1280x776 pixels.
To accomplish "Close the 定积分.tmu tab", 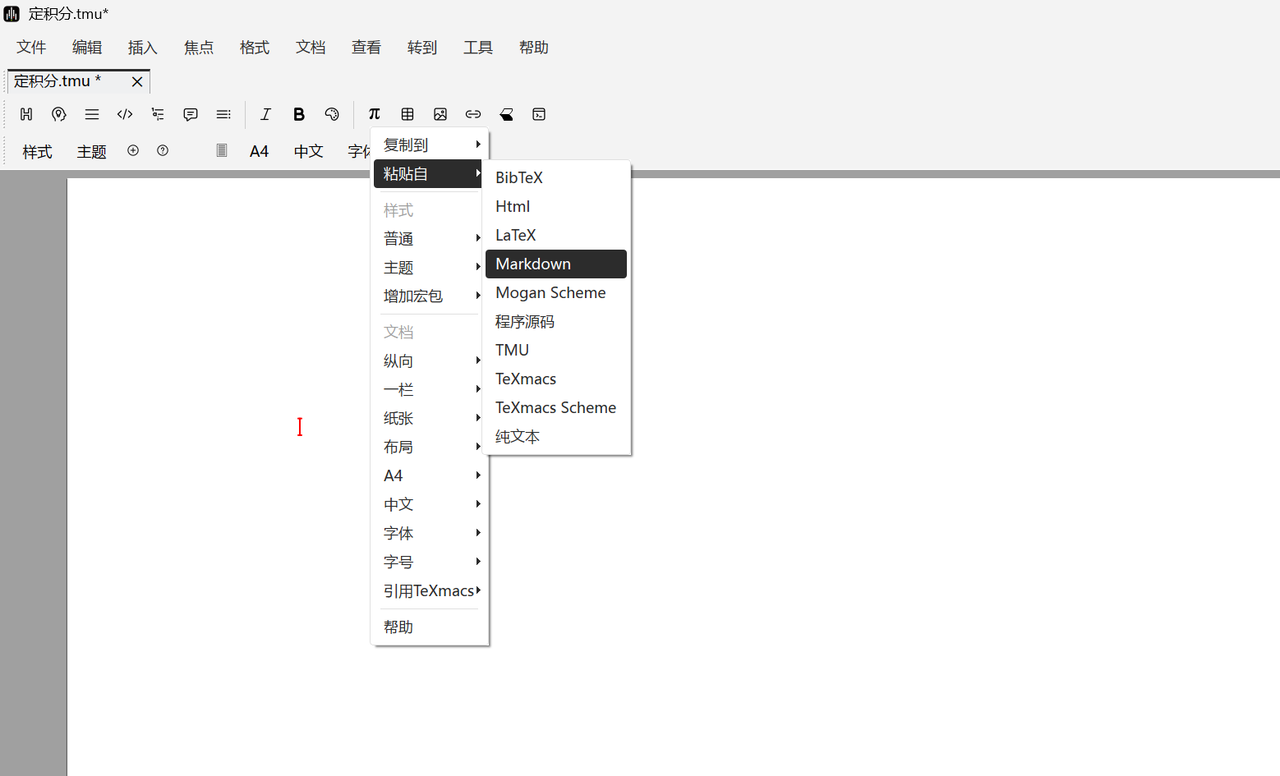I will [137, 81].
